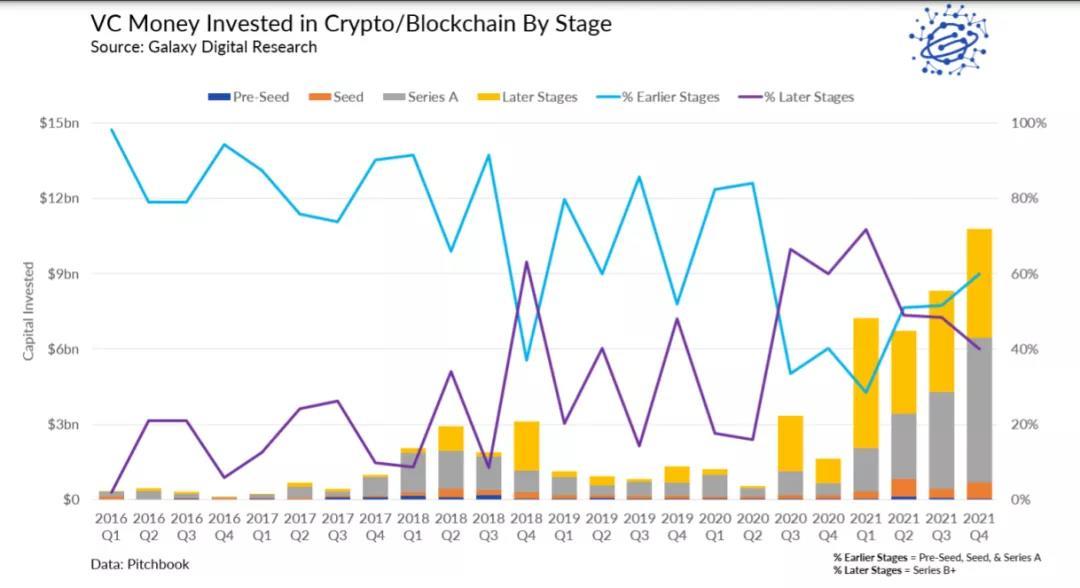Click the 100% label on the right axis

click(1028, 123)
